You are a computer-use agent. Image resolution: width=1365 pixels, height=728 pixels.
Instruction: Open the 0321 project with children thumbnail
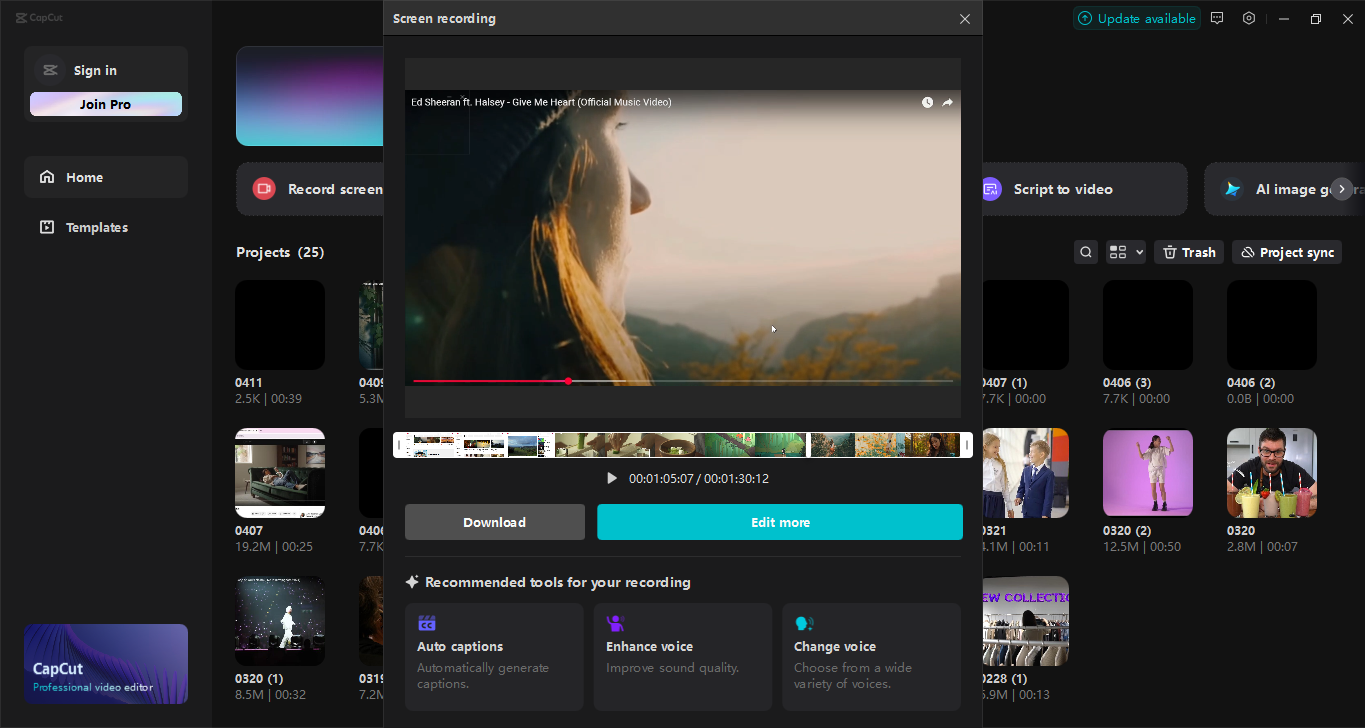1026,473
